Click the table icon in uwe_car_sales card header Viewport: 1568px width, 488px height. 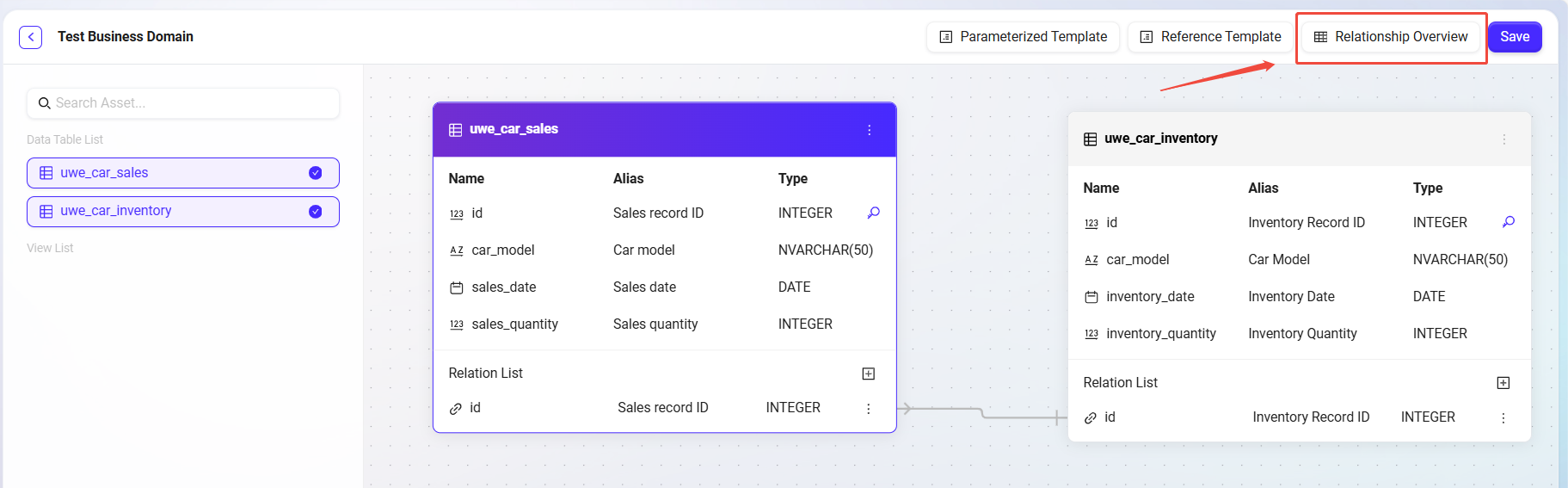tap(456, 130)
